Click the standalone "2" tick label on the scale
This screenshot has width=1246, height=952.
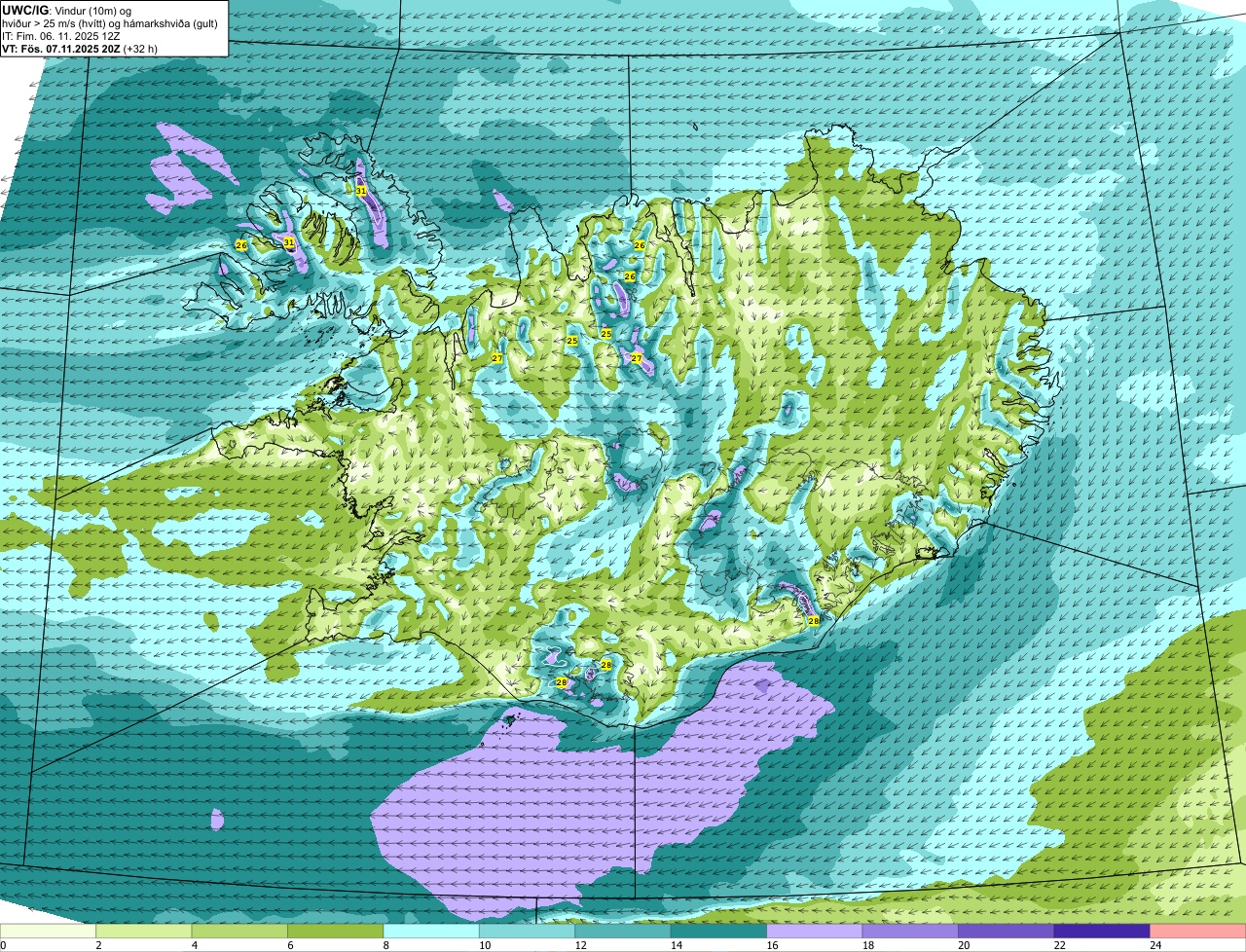point(98,945)
